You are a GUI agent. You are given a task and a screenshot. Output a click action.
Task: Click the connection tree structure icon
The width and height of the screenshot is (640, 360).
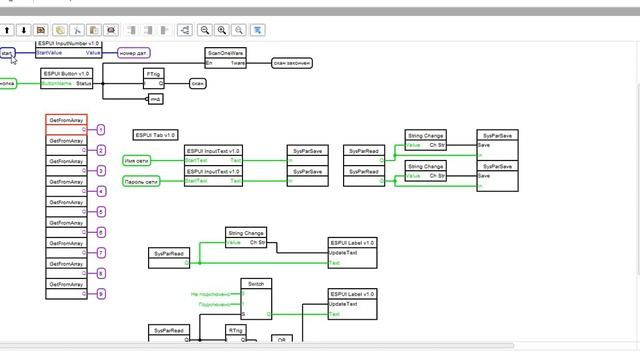(x=185, y=30)
